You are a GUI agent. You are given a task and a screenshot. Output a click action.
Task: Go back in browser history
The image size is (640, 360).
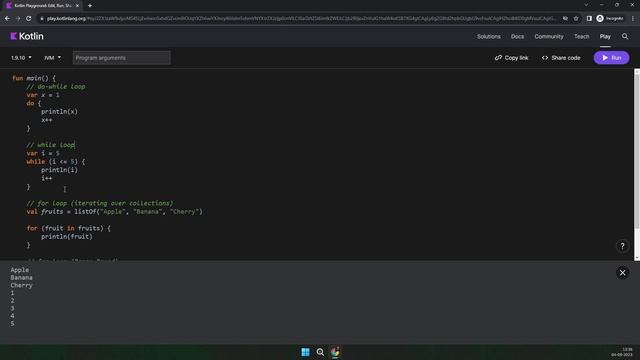[x=7, y=18]
